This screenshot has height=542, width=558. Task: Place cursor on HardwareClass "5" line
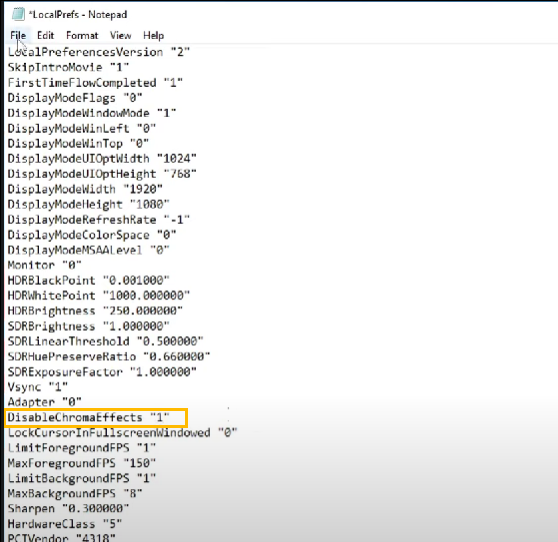click(x=65, y=524)
